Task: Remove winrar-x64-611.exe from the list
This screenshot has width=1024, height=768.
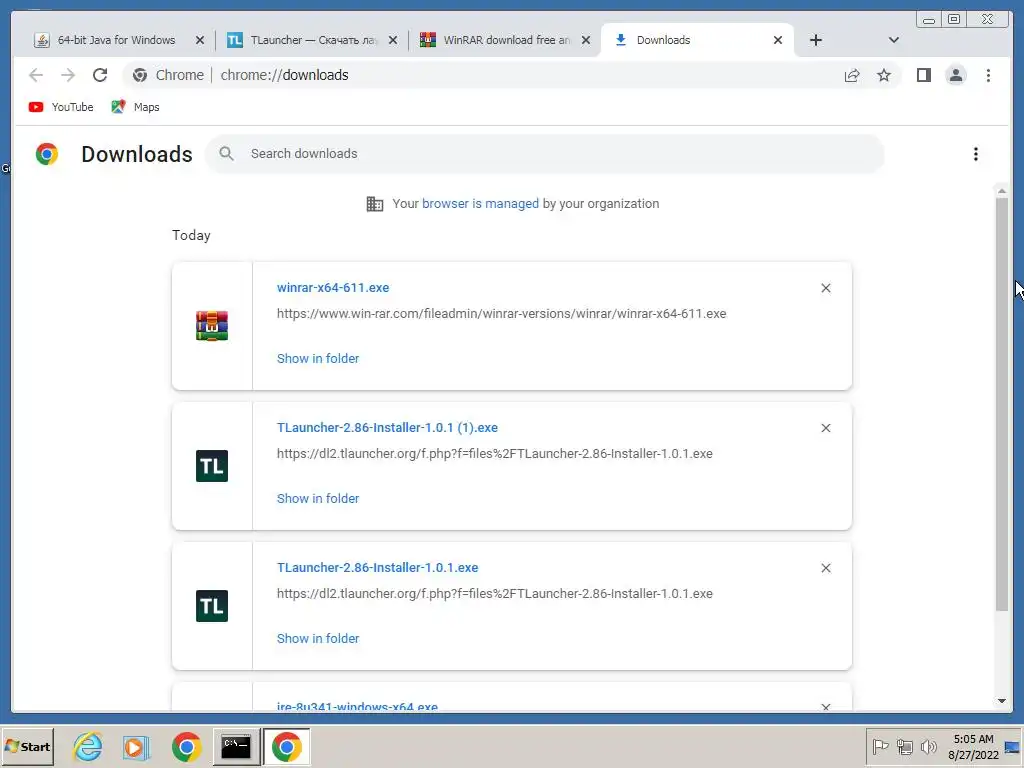Action: 825,288
